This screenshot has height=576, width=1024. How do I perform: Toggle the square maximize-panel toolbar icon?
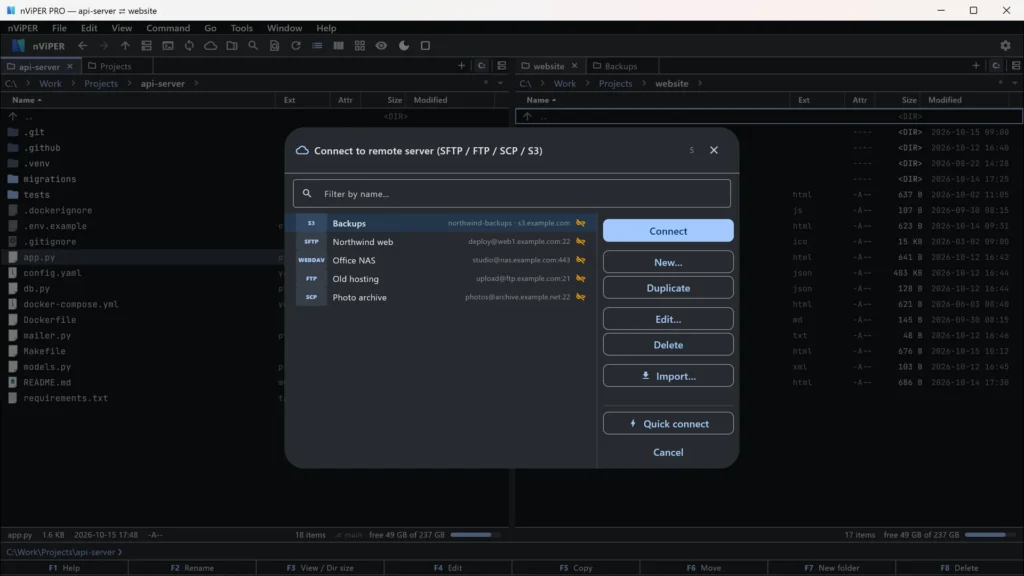[x=425, y=46]
